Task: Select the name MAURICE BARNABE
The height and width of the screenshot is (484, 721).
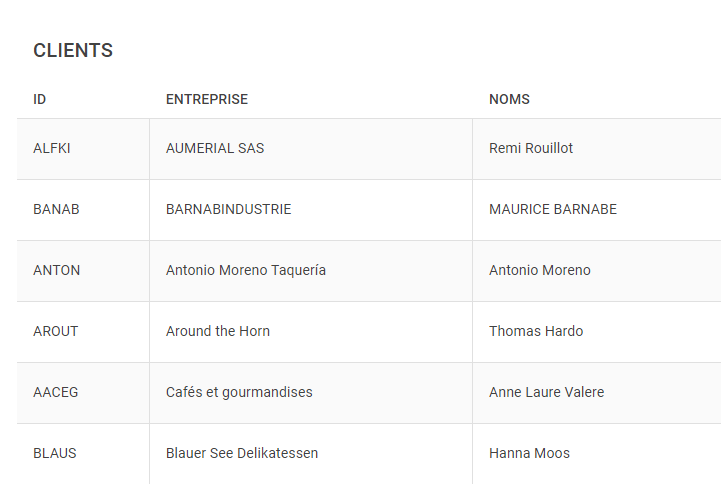Action: click(553, 209)
